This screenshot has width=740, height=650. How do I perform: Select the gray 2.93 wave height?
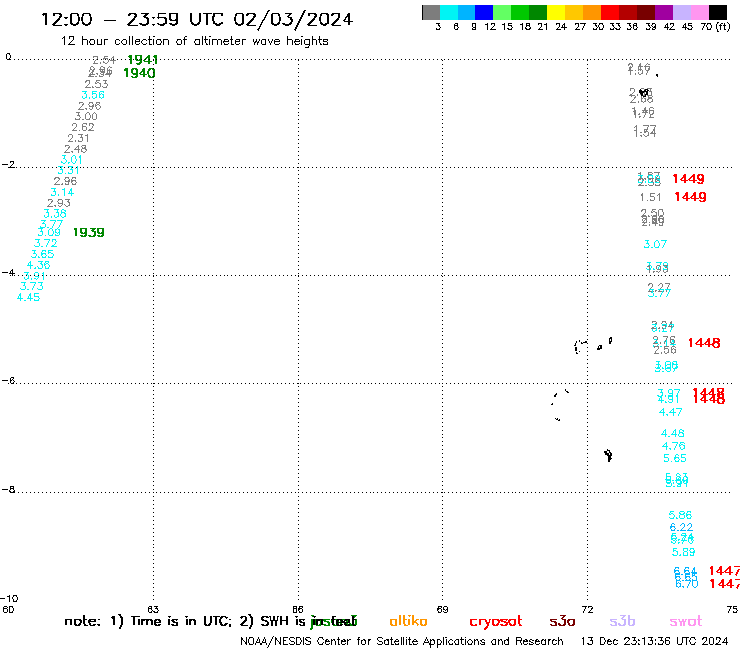[59, 203]
